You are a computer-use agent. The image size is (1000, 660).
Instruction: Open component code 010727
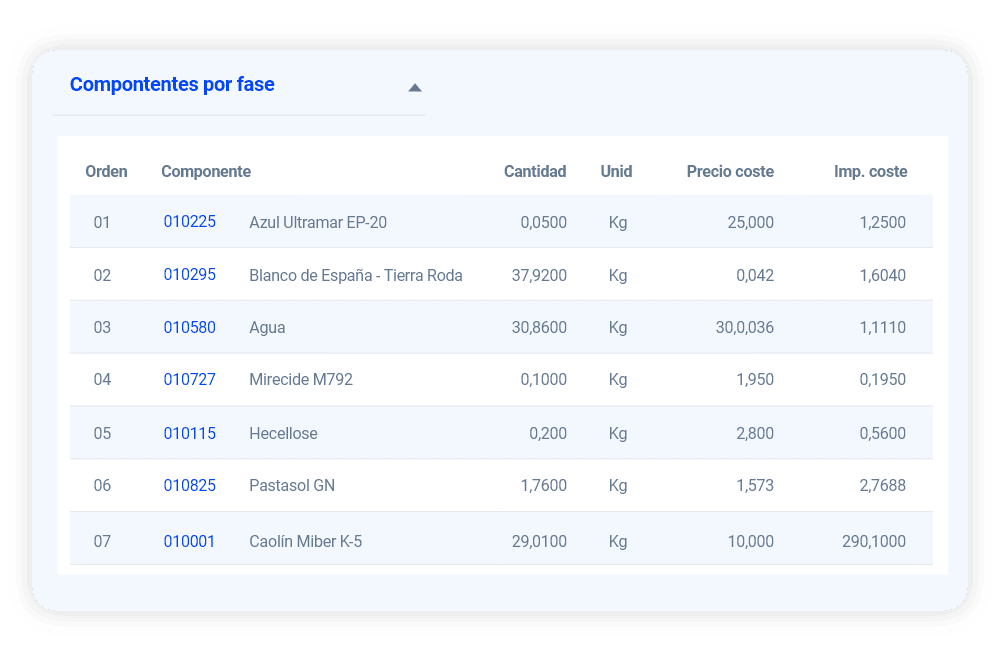tap(189, 379)
